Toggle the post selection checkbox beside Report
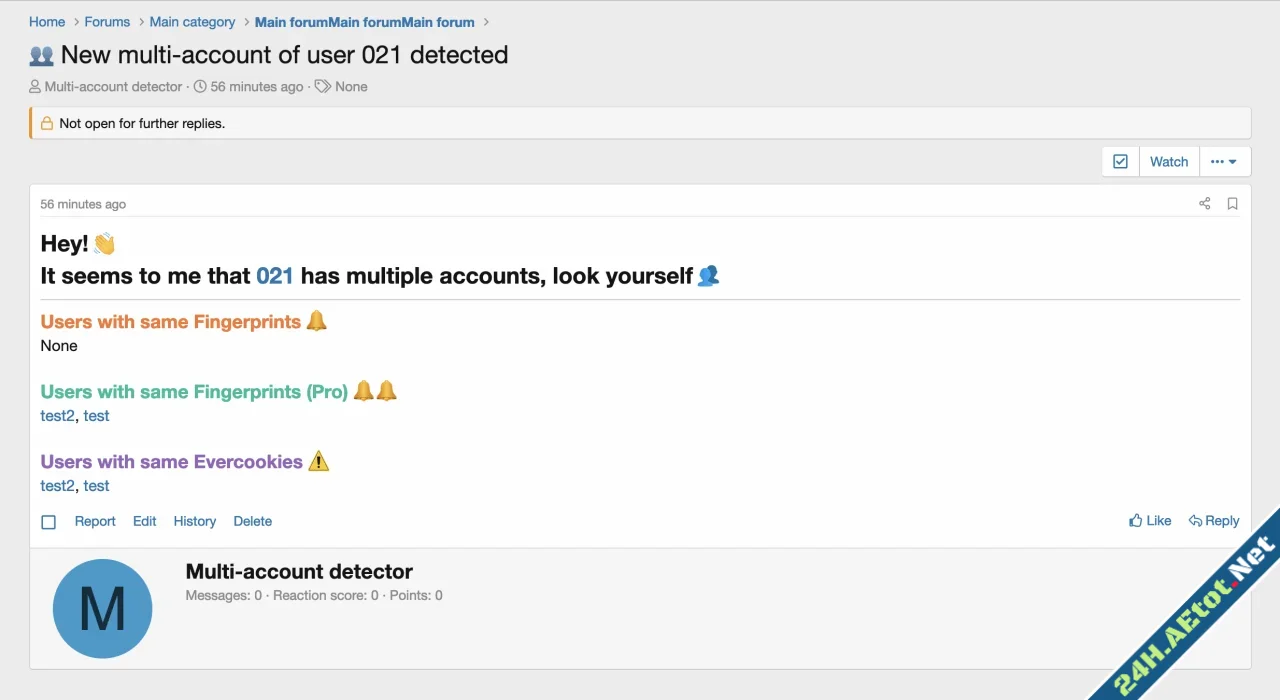Image resolution: width=1280 pixels, height=700 pixels. click(x=48, y=521)
